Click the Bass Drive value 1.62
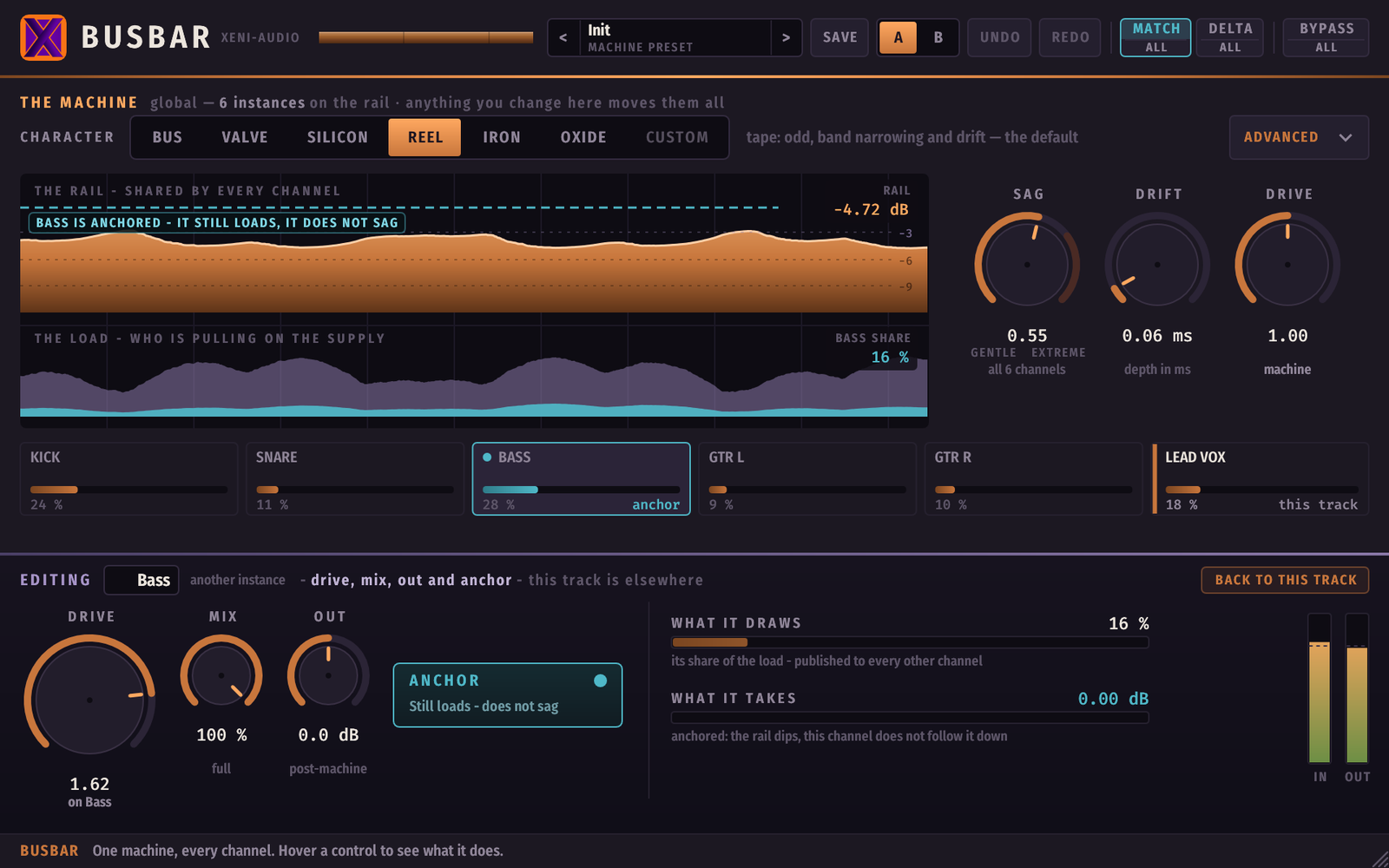The image size is (1389, 868). click(x=89, y=784)
